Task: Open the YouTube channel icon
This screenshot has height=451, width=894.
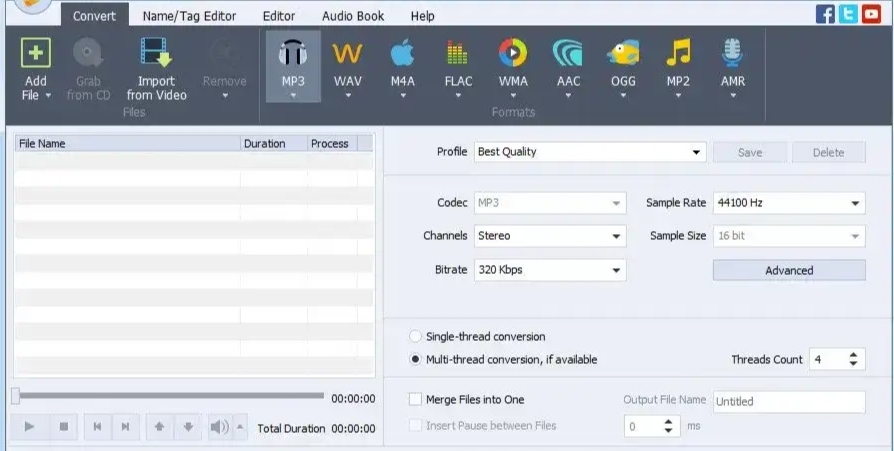Action: pyautogui.click(x=871, y=14)
